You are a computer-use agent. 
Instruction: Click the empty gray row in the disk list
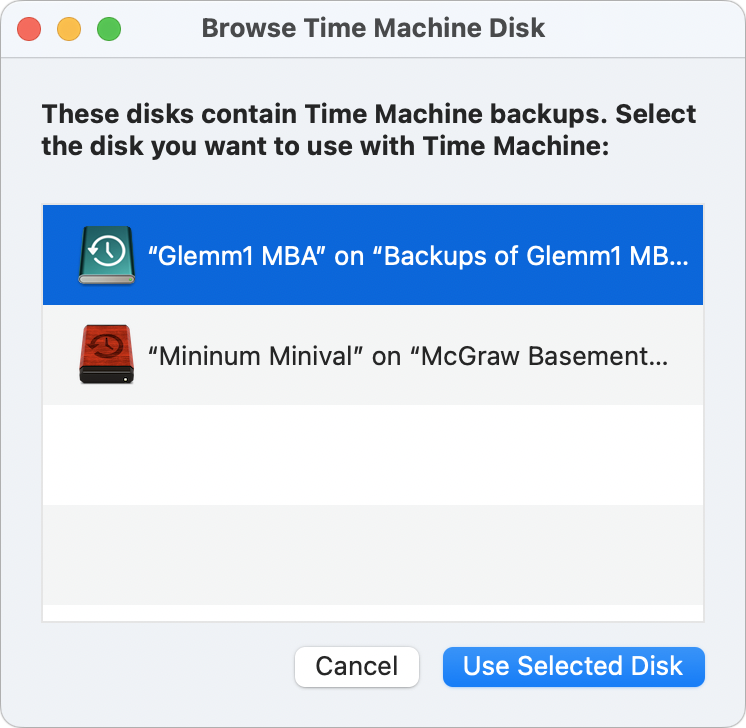tap(373, 555)
